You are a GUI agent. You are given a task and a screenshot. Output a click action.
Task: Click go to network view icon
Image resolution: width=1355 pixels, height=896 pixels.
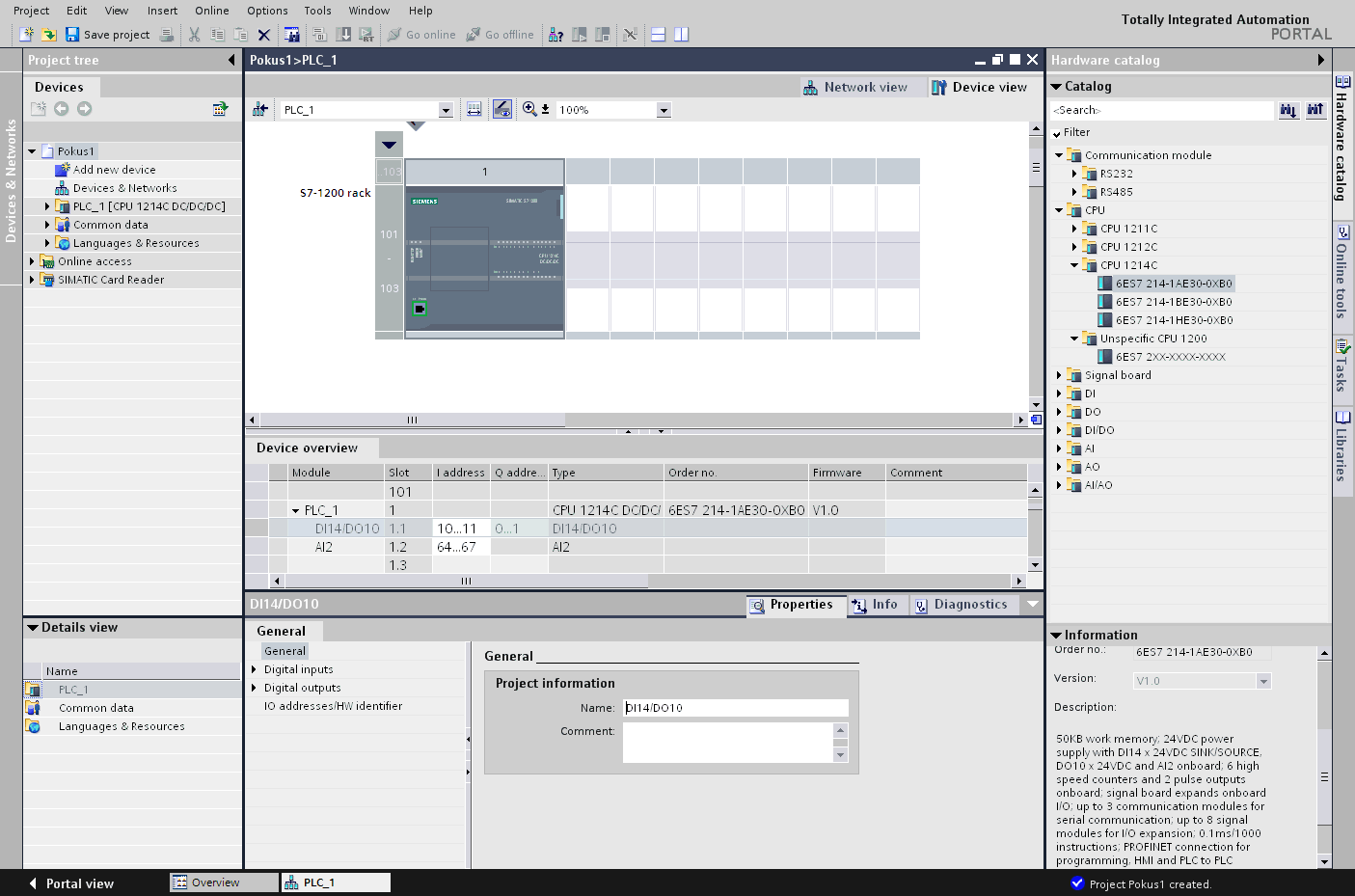click(259, 109)
